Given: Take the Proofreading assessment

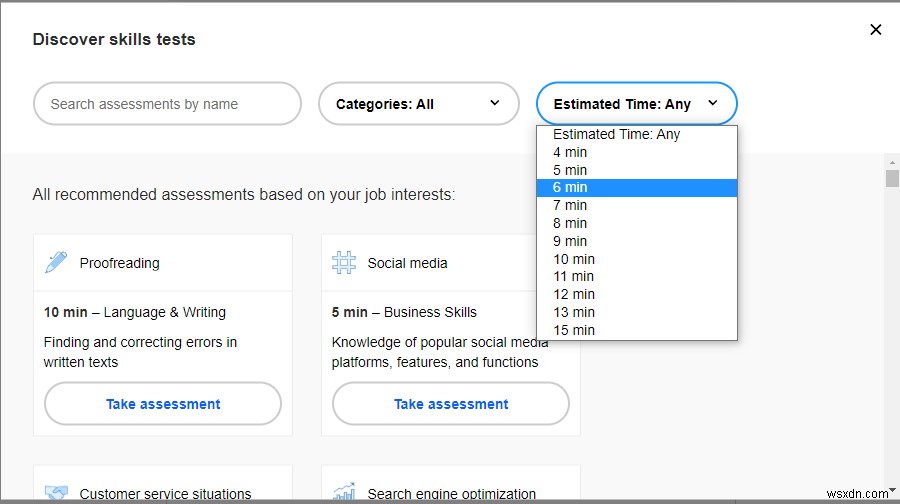Looking at the screenshot, I should 163,404.
